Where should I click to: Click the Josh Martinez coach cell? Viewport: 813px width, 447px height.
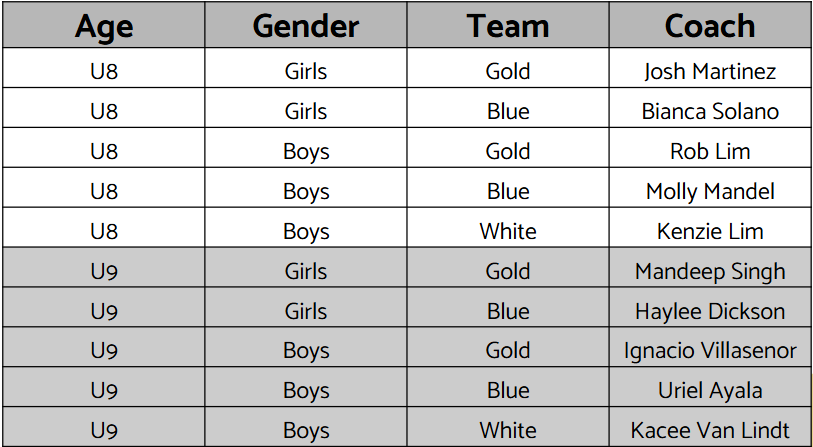click(710, 68)
